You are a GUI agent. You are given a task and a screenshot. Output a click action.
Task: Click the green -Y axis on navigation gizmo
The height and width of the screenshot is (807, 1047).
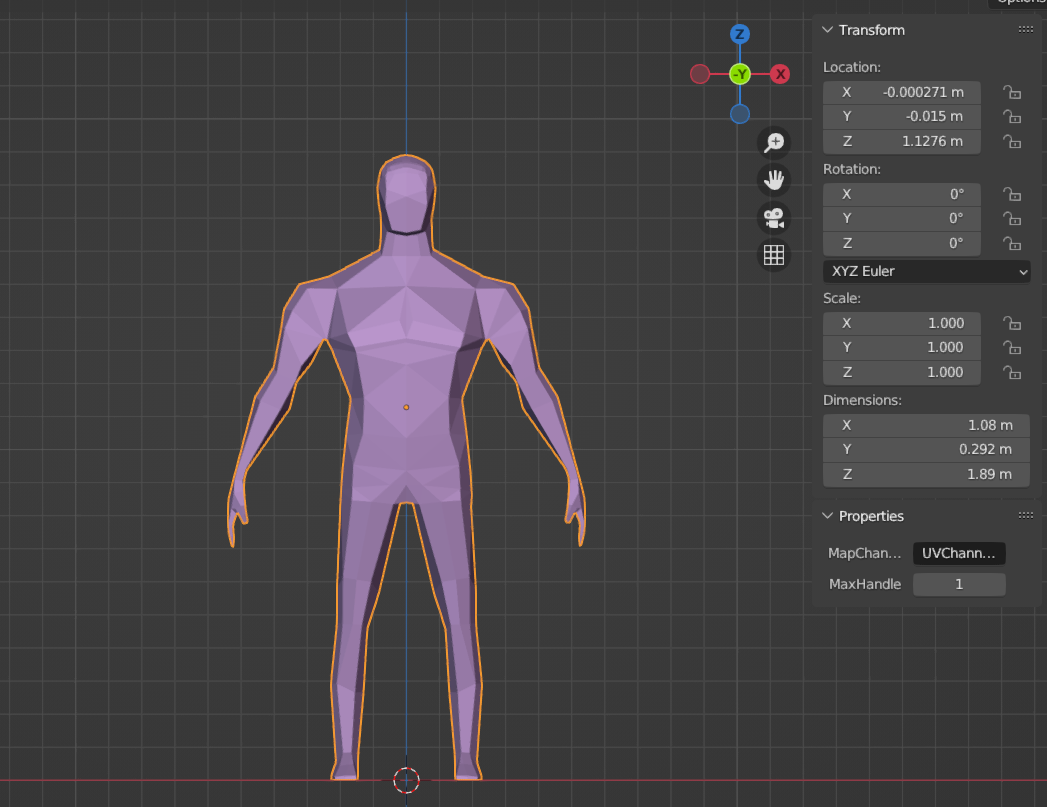739,73
